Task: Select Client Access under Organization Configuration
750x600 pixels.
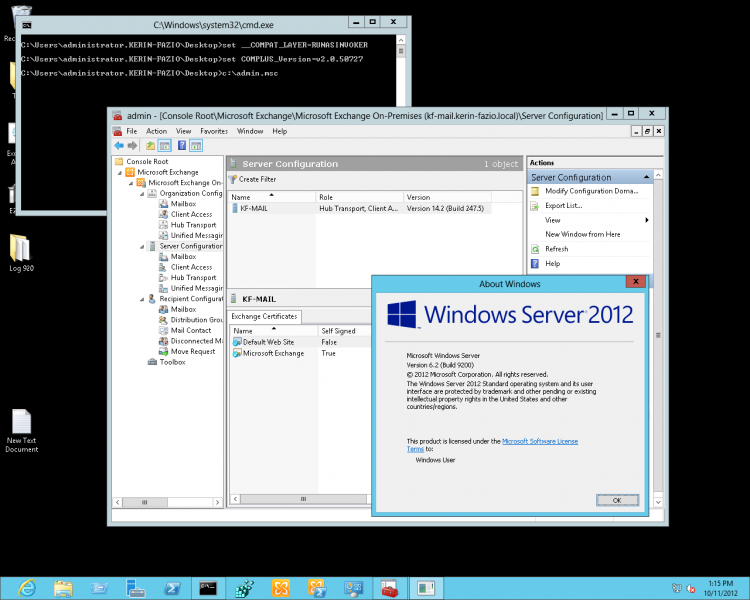Action: click(x=191, y=215)
